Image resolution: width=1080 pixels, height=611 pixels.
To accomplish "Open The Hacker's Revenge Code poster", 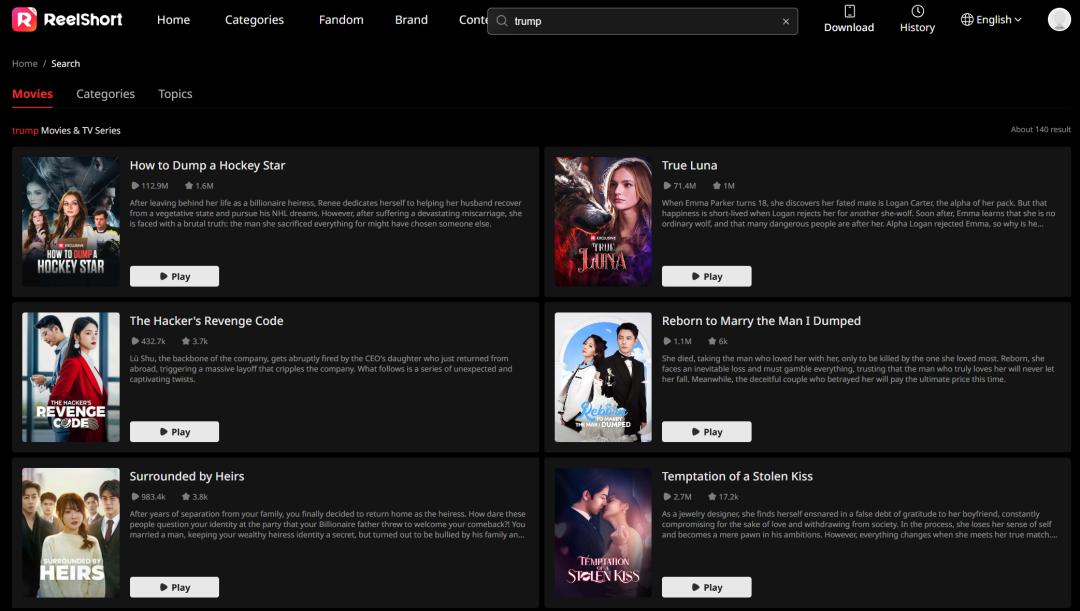I will pyautogui.click(x=71, y=377).
